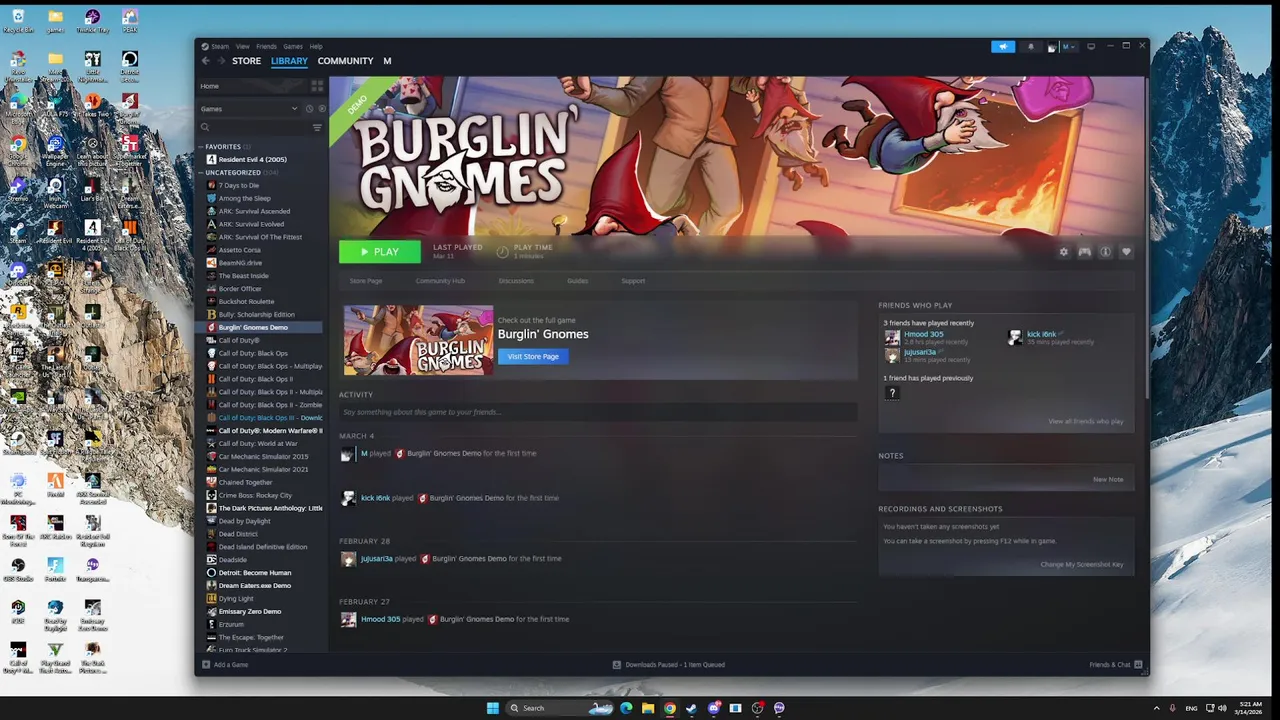The image size is (1280, 720).
Task: Open the Steam menu
Action: [219, 46]
